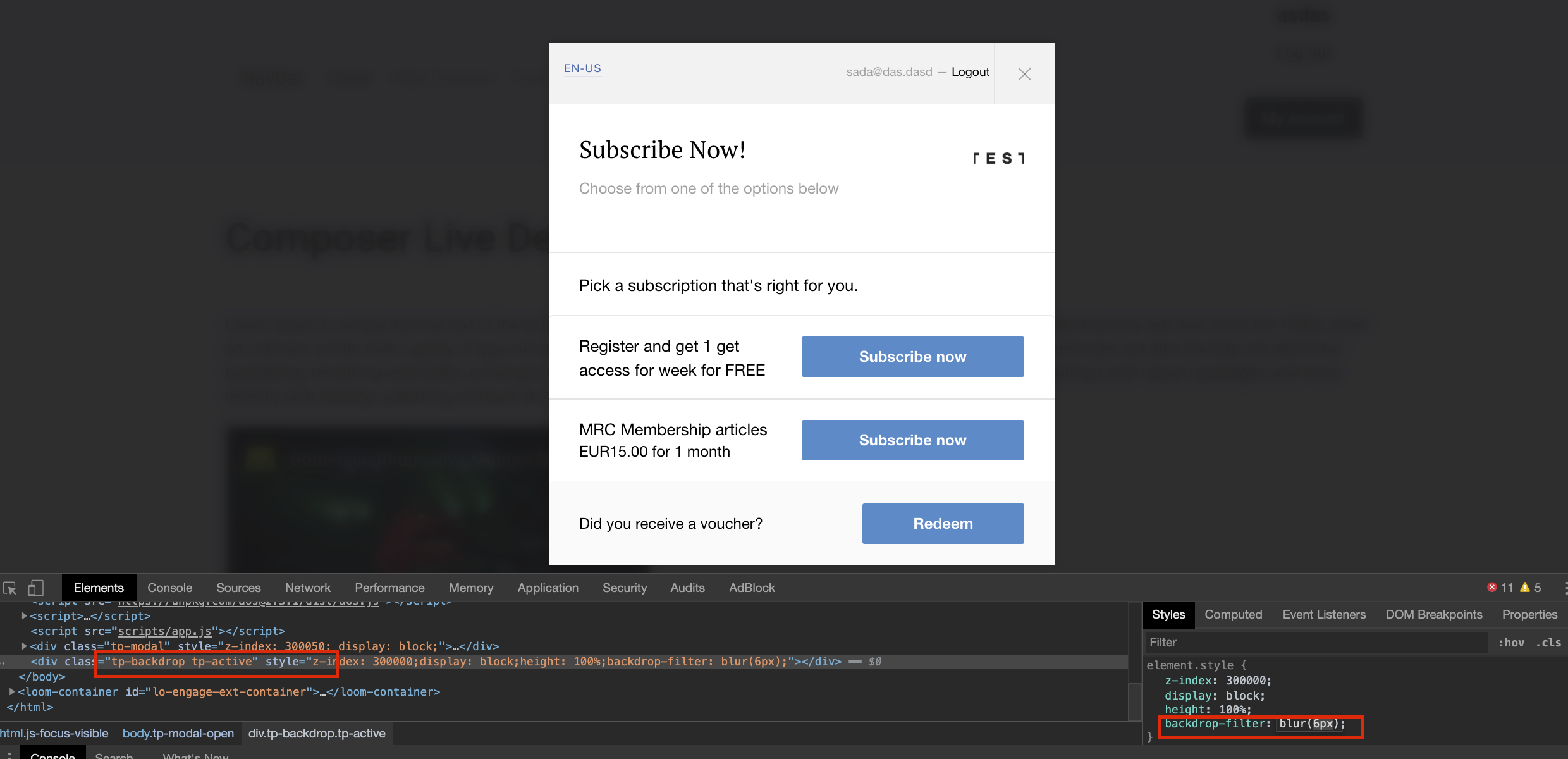
Task: Click Subscribe now for free week
Action: [x=912, y=357]
